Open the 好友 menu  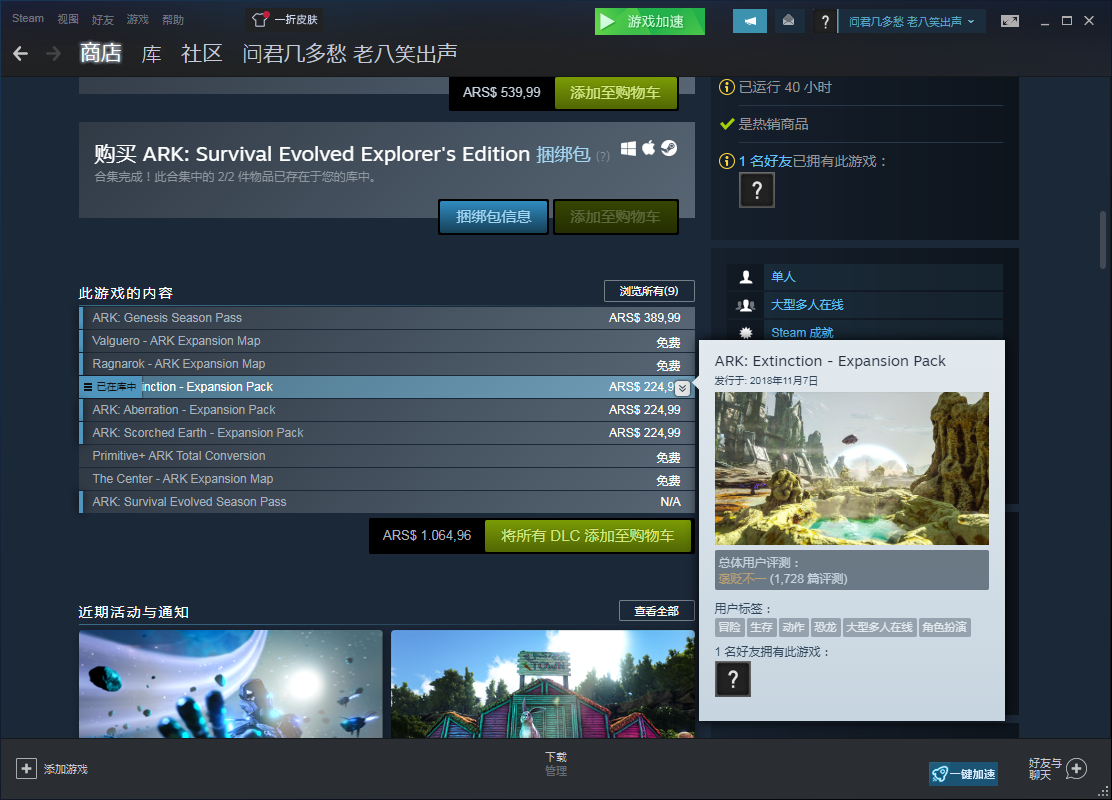click(x=103, y=19)
